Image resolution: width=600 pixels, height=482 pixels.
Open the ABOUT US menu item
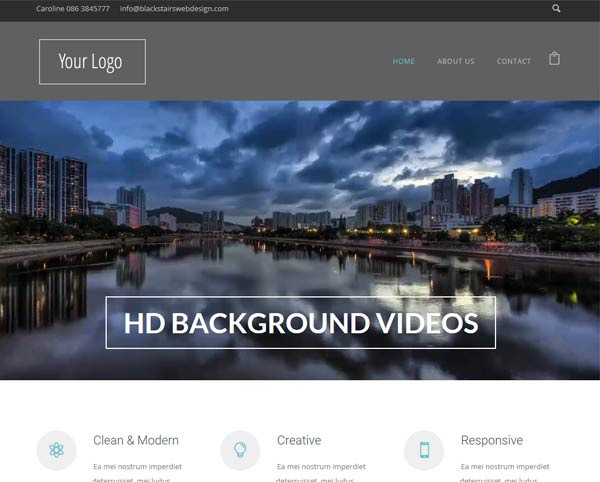[456, 61]
